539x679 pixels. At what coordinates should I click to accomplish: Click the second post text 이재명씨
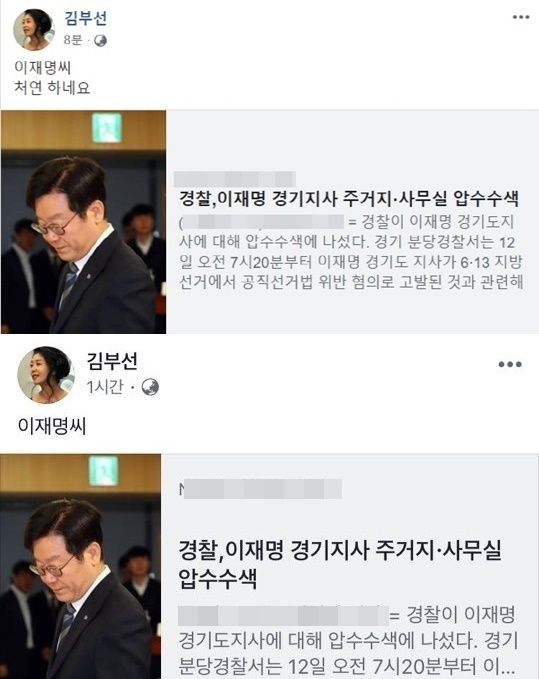tap(52, 426)
